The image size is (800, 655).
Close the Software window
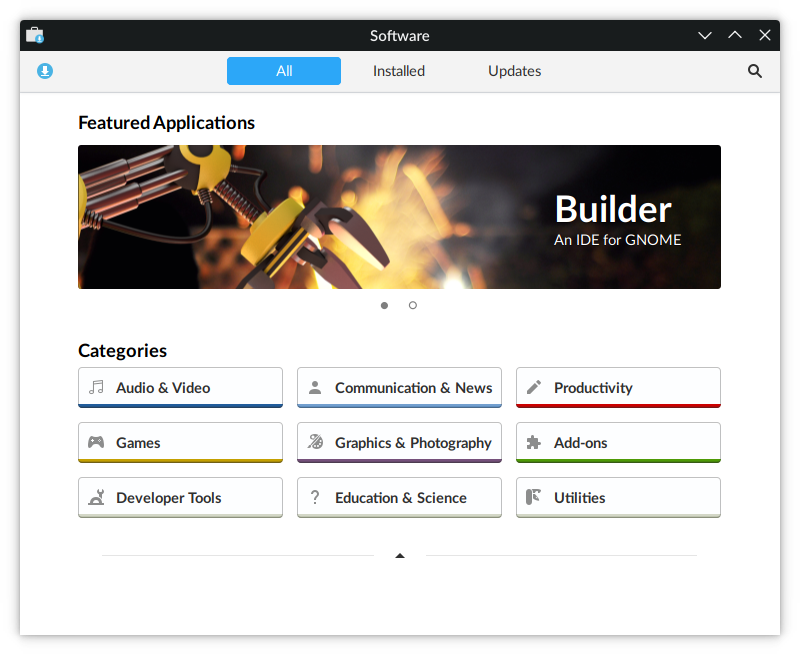click(765, 35)
